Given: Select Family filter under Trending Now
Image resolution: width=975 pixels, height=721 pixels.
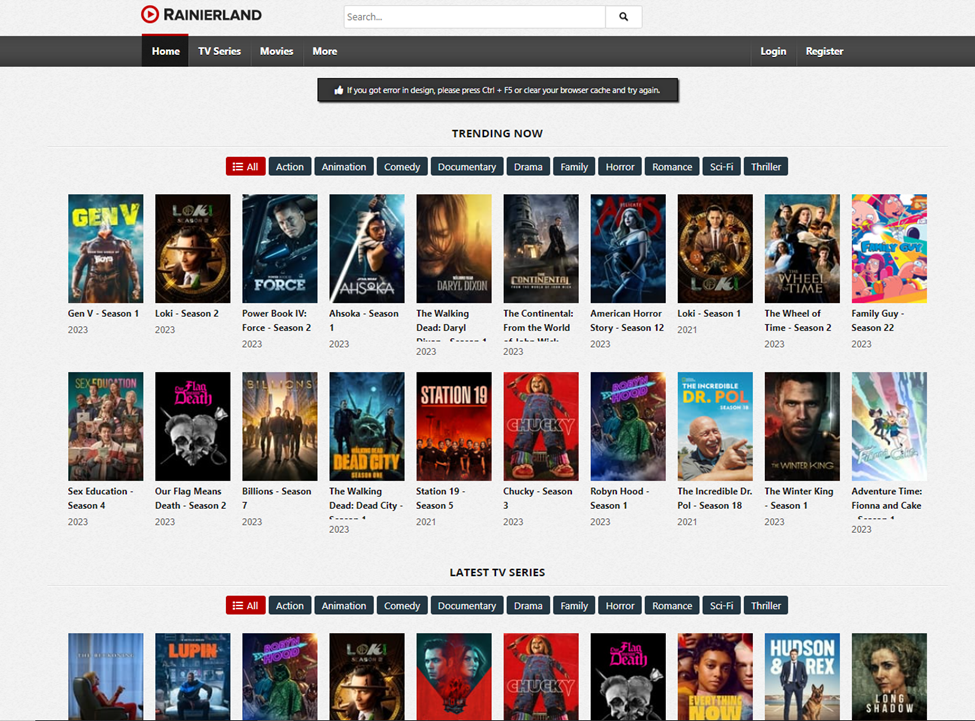Looking at the screenshot, I should tap(574, 167).
